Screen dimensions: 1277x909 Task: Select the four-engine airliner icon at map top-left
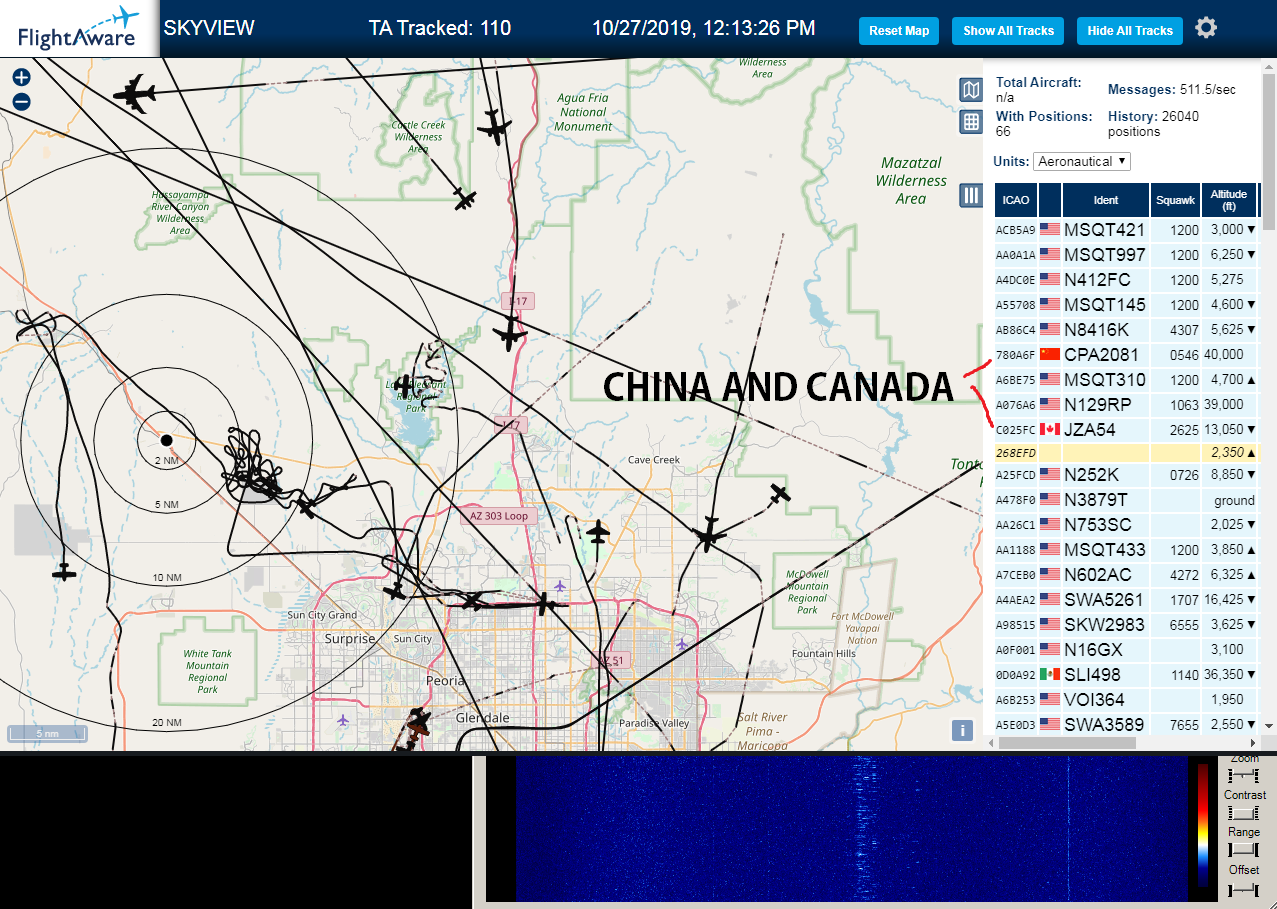134,95
